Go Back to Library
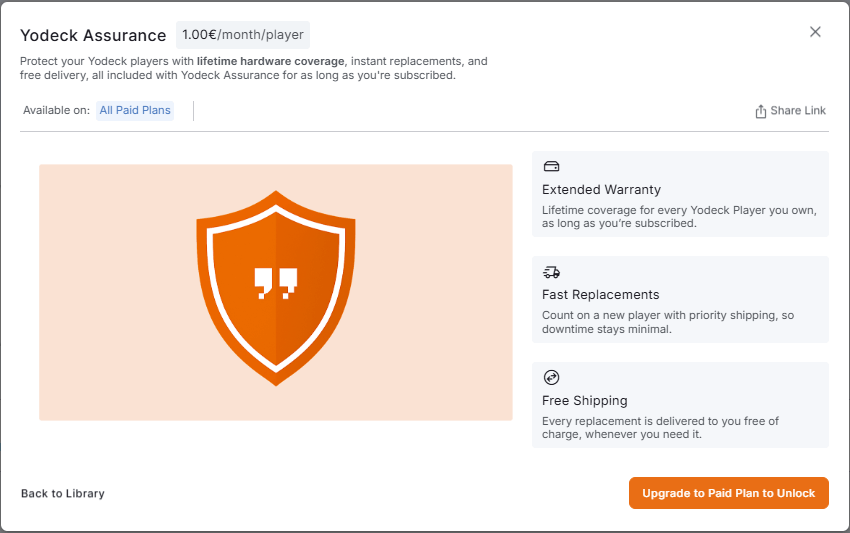The image size is (850, 533). point(63,493)
